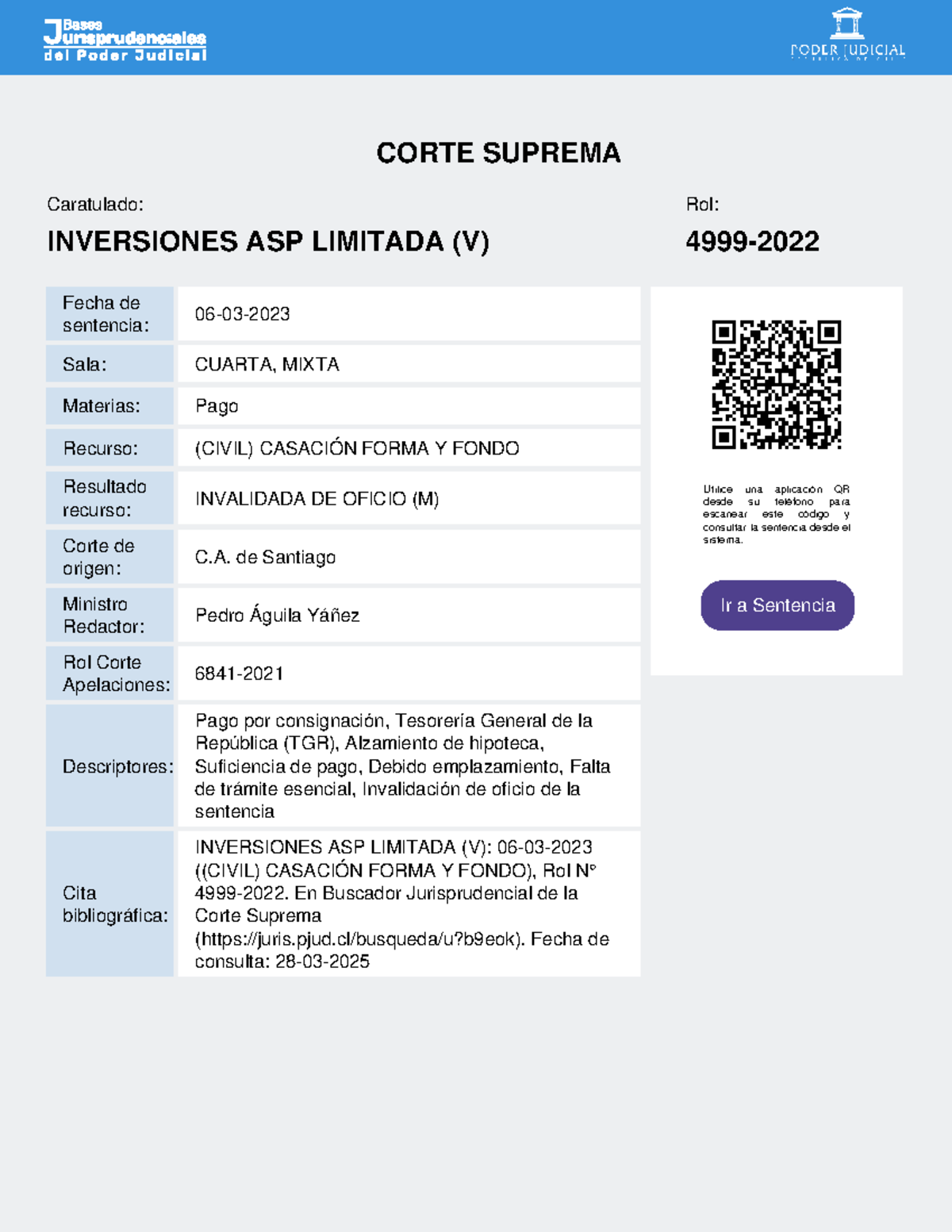The image size is (952, 1232).
Task: Click the 'Caratulado:' label
Action: [95, 205]
